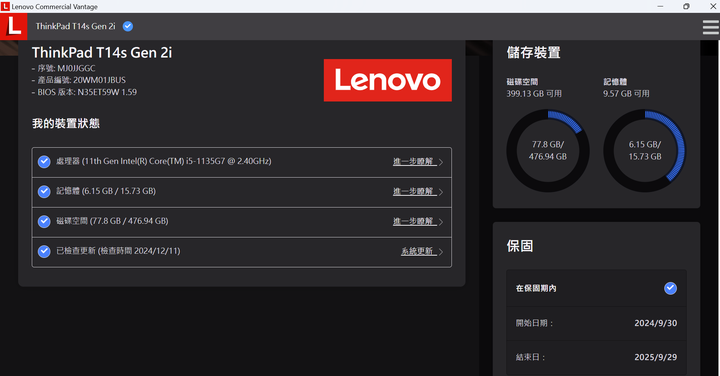Click the warranty start date 2024/9/30

pos(656,323)
